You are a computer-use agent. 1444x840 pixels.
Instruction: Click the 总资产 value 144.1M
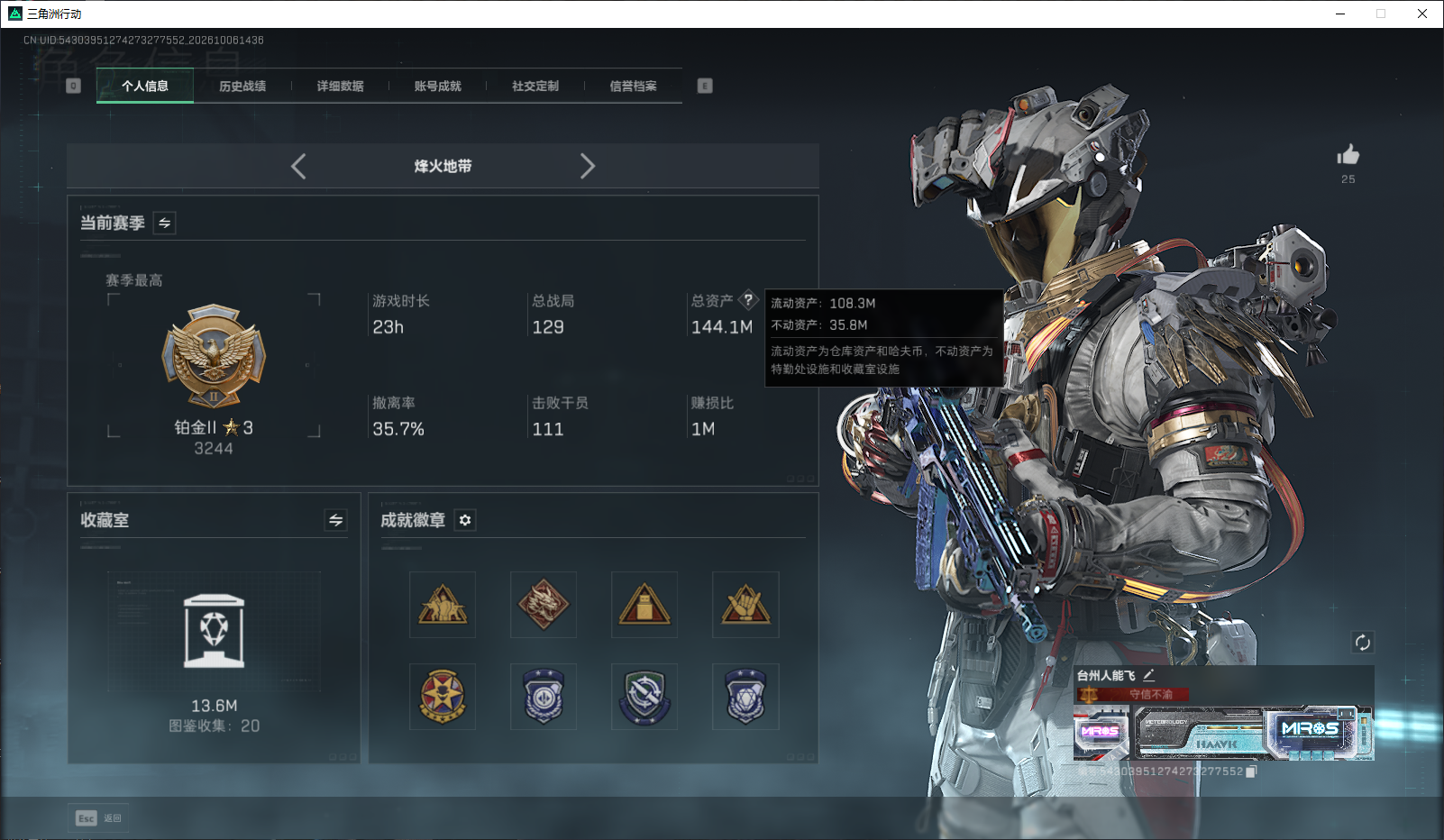pyautogui.click(x=722, y=327)
